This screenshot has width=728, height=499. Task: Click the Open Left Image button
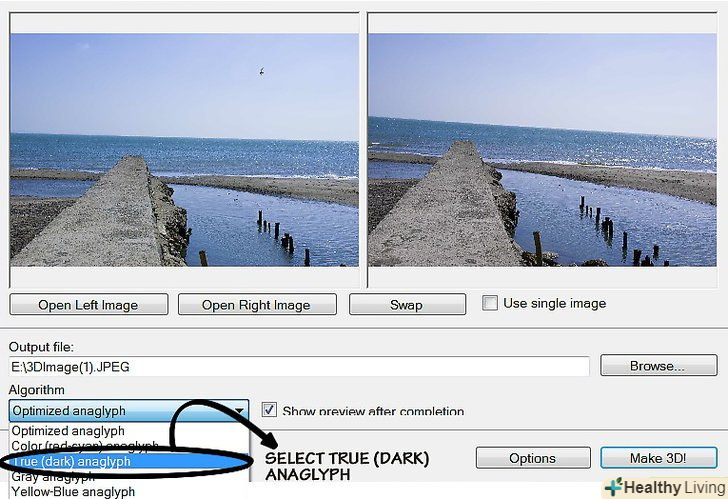pos(89,305)
